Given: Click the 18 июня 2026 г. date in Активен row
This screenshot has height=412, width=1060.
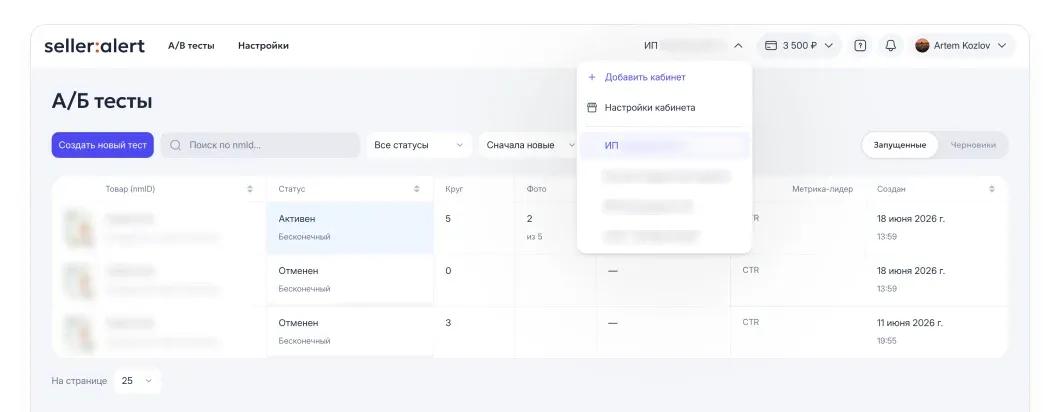Looking at the screenshot, I should pyautogui.click(x=911, y=219).
